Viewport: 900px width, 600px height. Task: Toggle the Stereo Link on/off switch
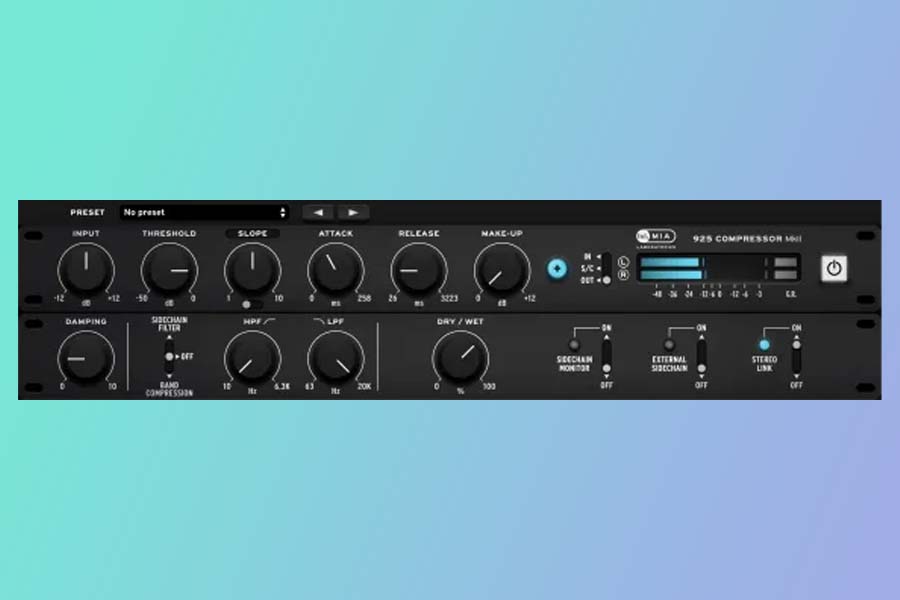pos(796,356)
